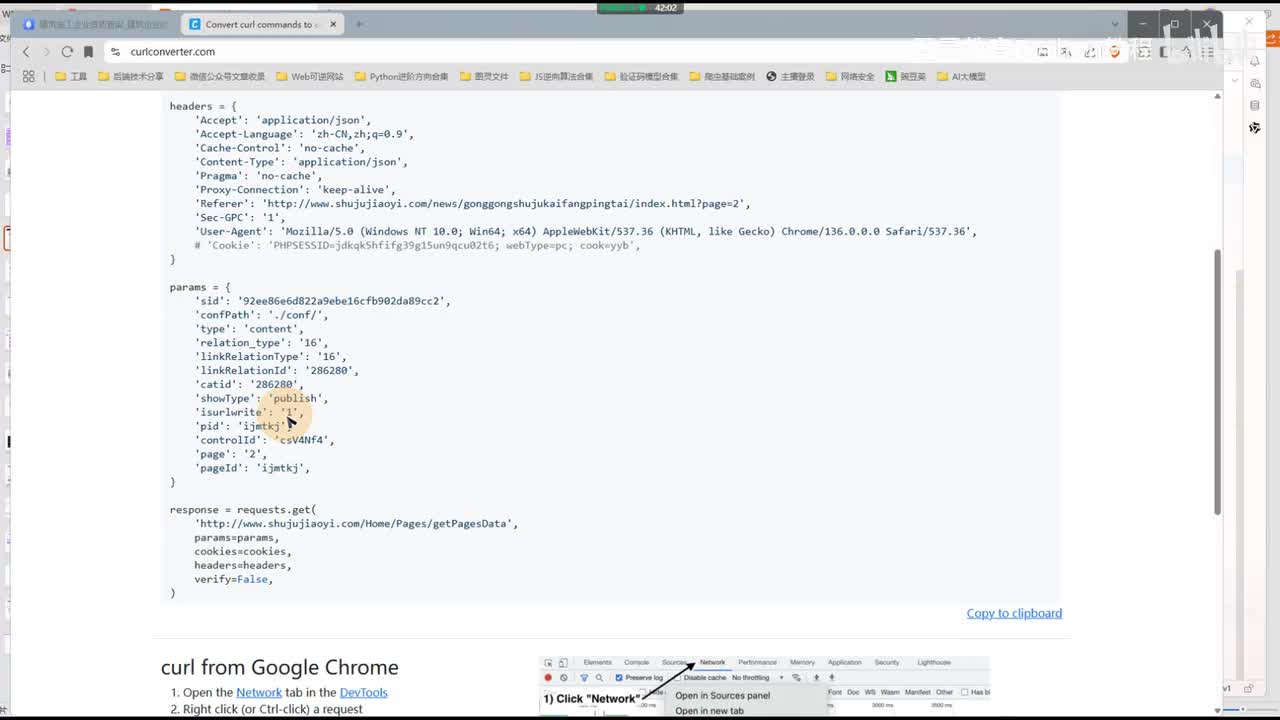This screenshot has width=1280, height=720.
Task: Click the "'confPath': './conf/'," line
Action: tap(261, 315)
